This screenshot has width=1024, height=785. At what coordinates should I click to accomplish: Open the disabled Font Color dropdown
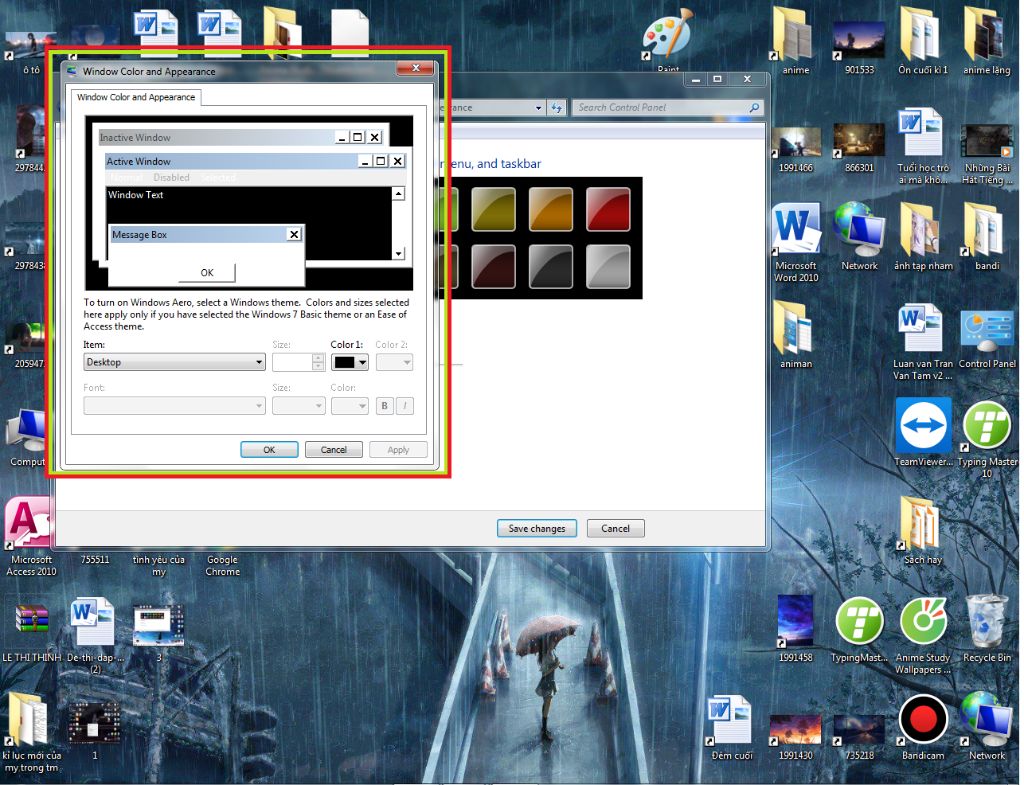click(x=349, y=406)
